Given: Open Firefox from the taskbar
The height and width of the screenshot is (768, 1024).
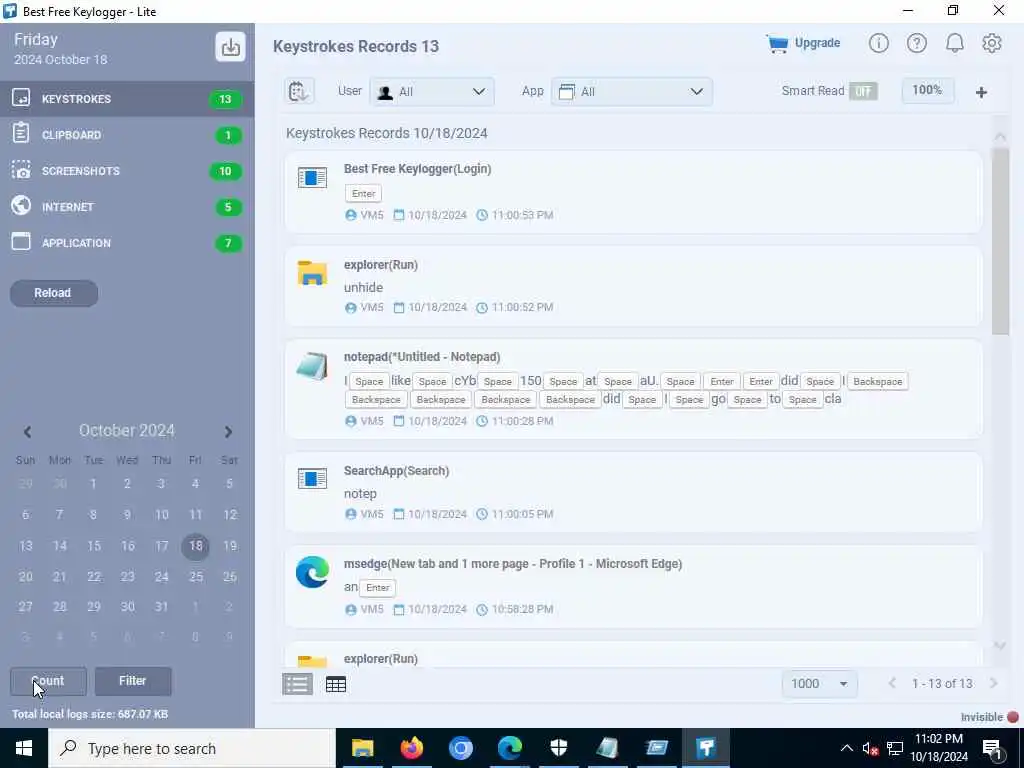Looking at the screenshot, I should click(x=411, y=748).
